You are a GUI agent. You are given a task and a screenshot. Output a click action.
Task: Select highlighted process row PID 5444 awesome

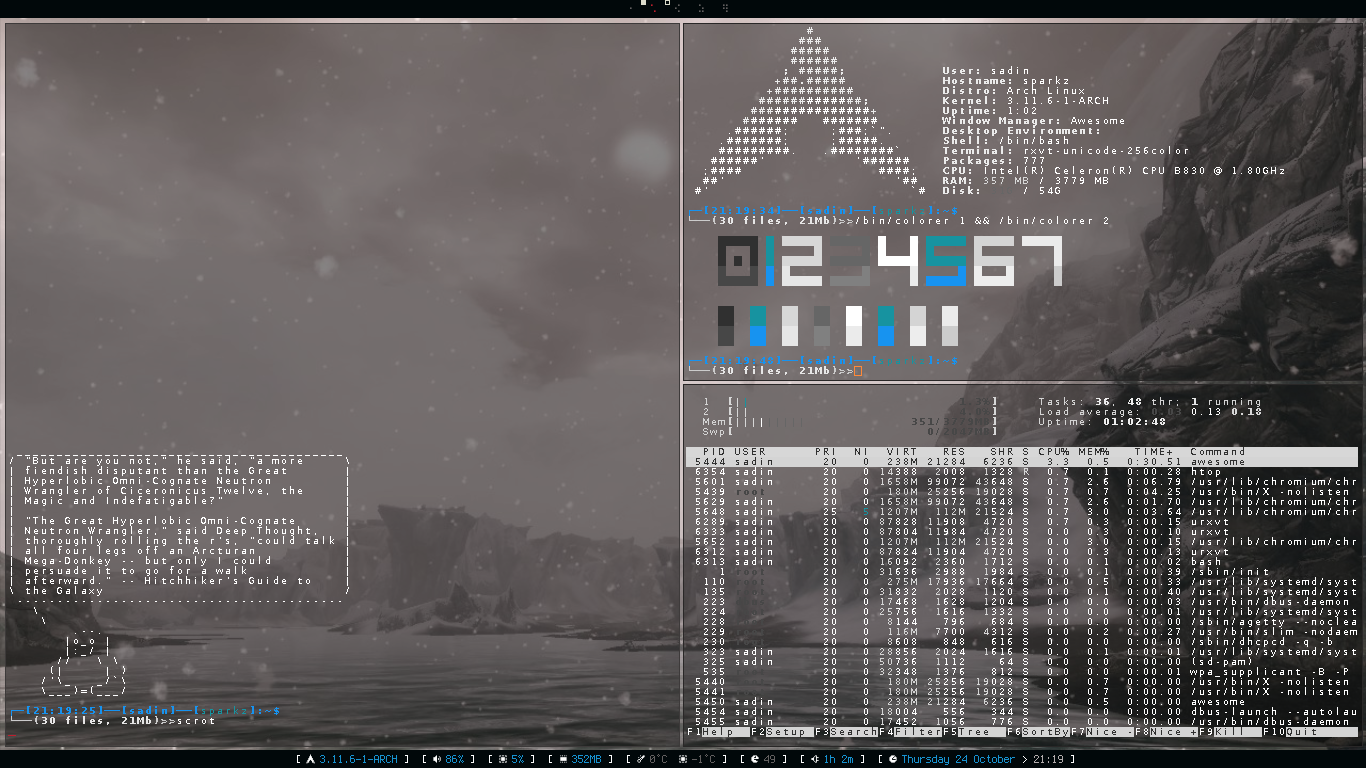[x=1022, y=461]
